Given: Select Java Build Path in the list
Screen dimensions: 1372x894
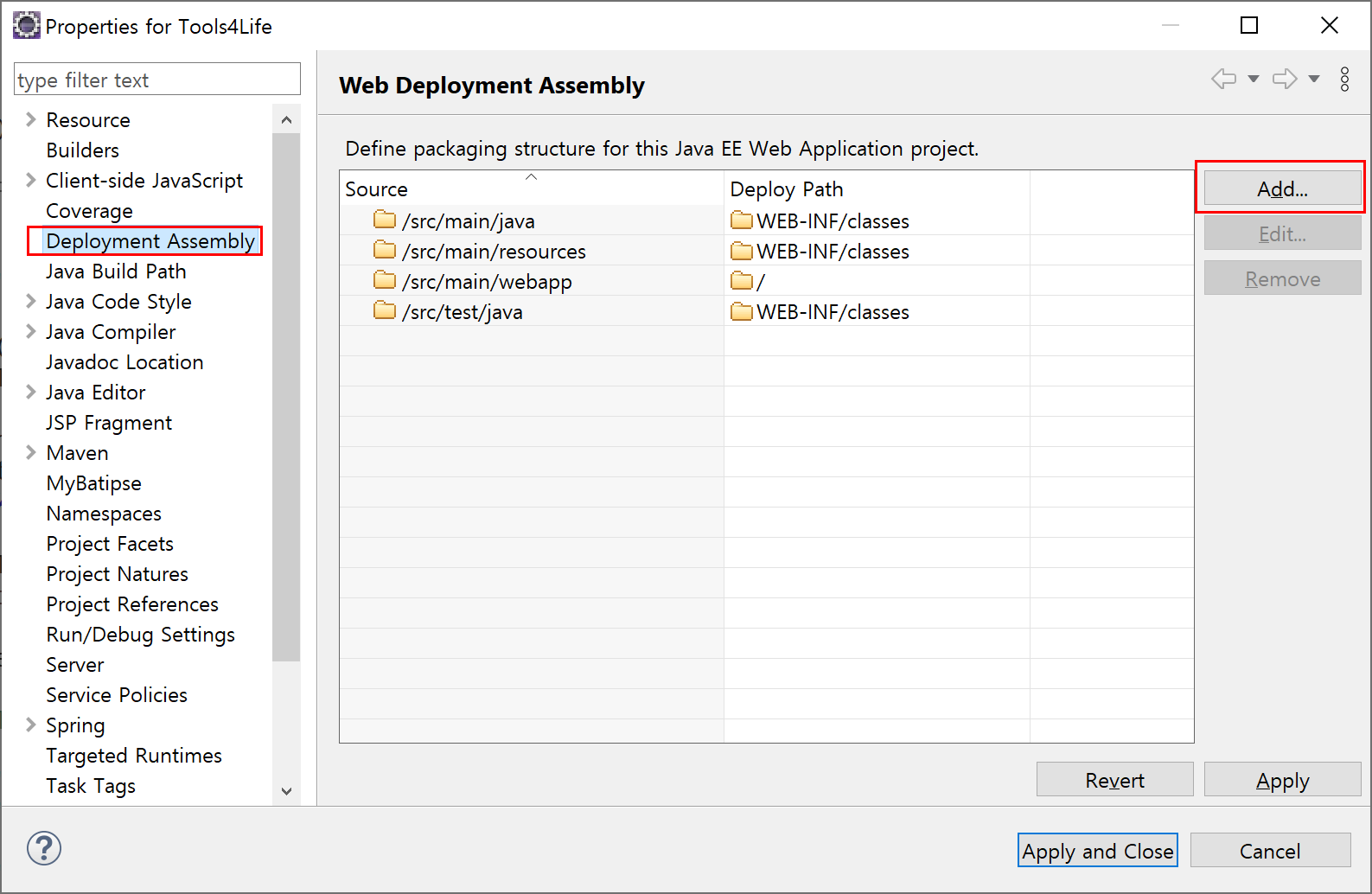Looking at the screenshot, I should (x=116, y=271).
